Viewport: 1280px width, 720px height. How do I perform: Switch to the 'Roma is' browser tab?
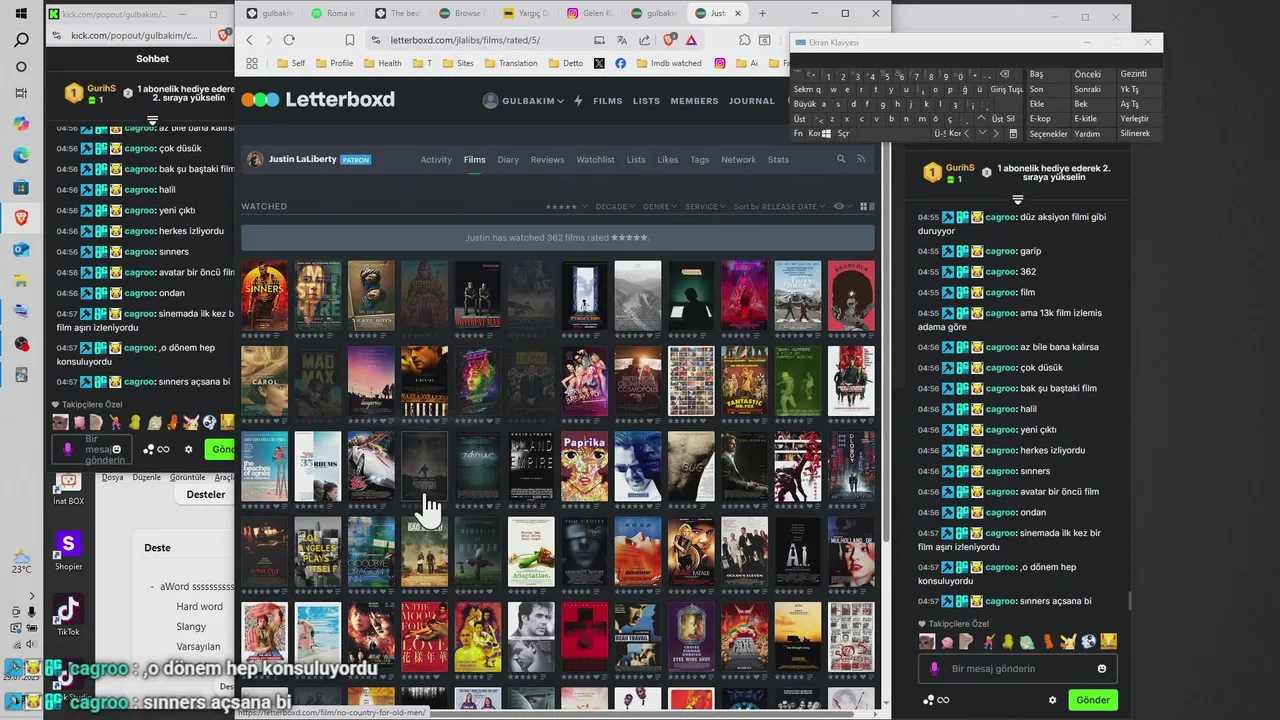333,14
